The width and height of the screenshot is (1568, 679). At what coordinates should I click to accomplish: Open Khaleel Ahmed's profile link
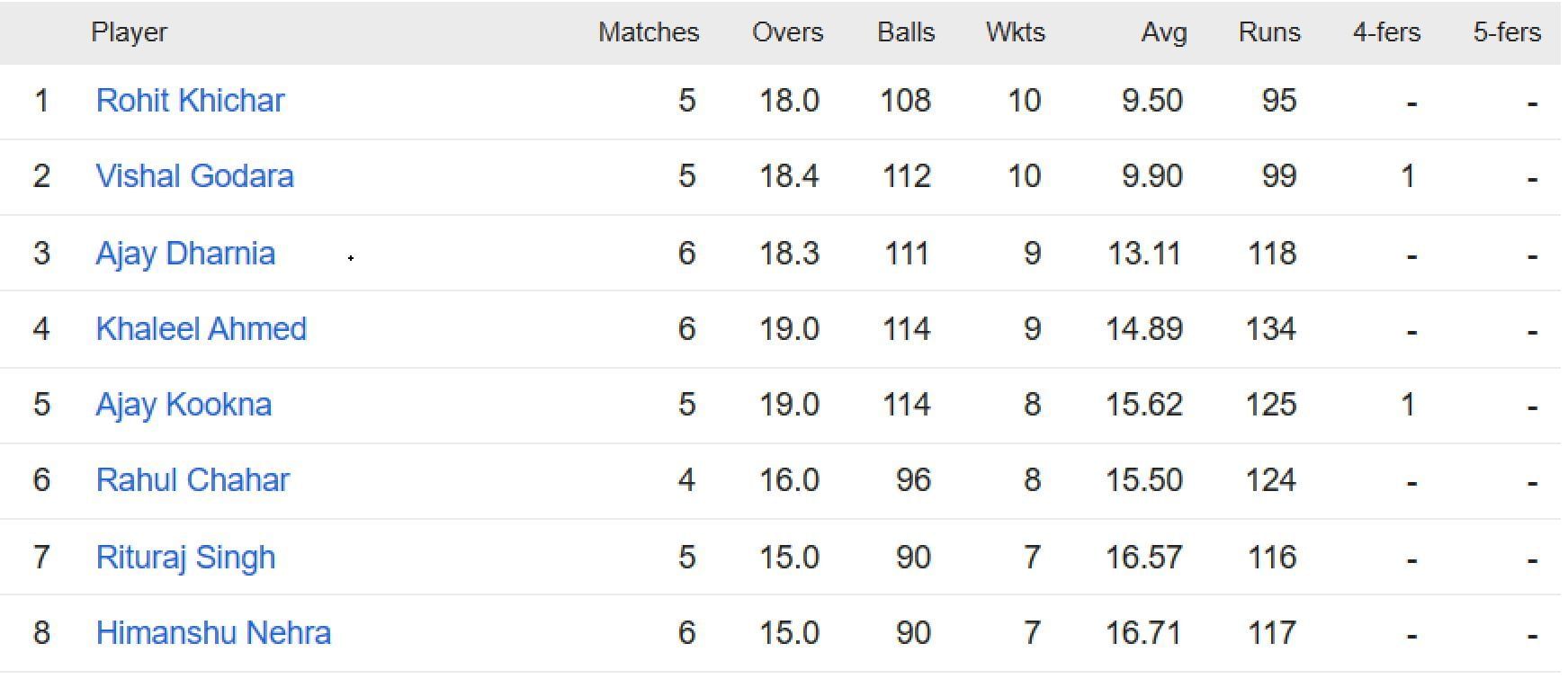click(x=201, y=329)
